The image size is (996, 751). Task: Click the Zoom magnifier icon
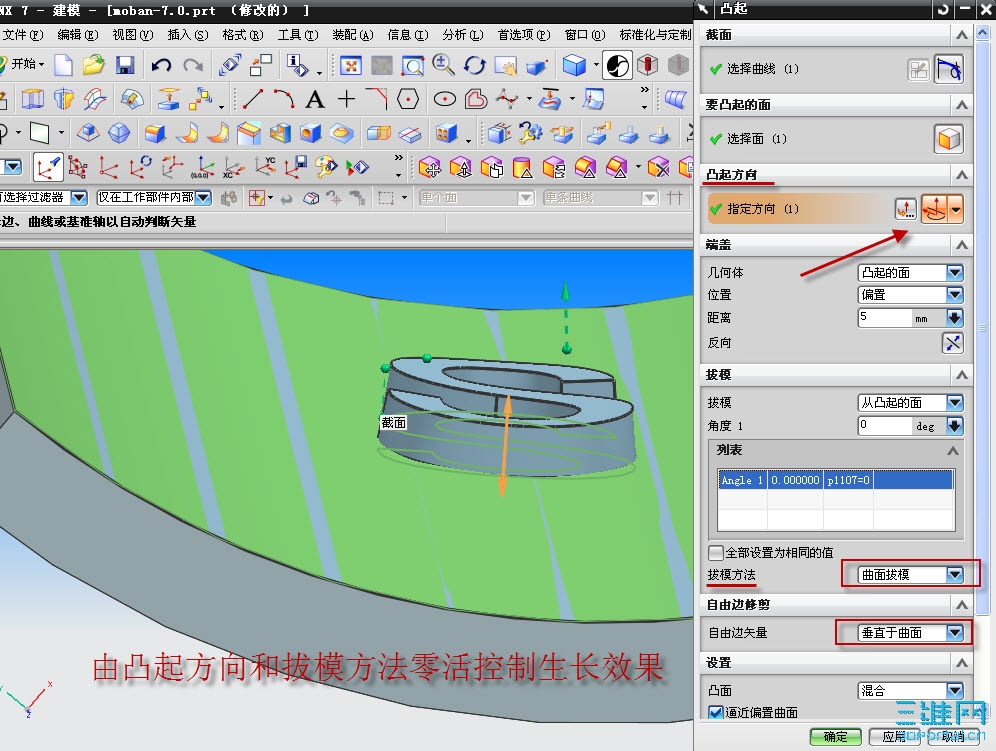pyautogui.click(x=443, y=65)
